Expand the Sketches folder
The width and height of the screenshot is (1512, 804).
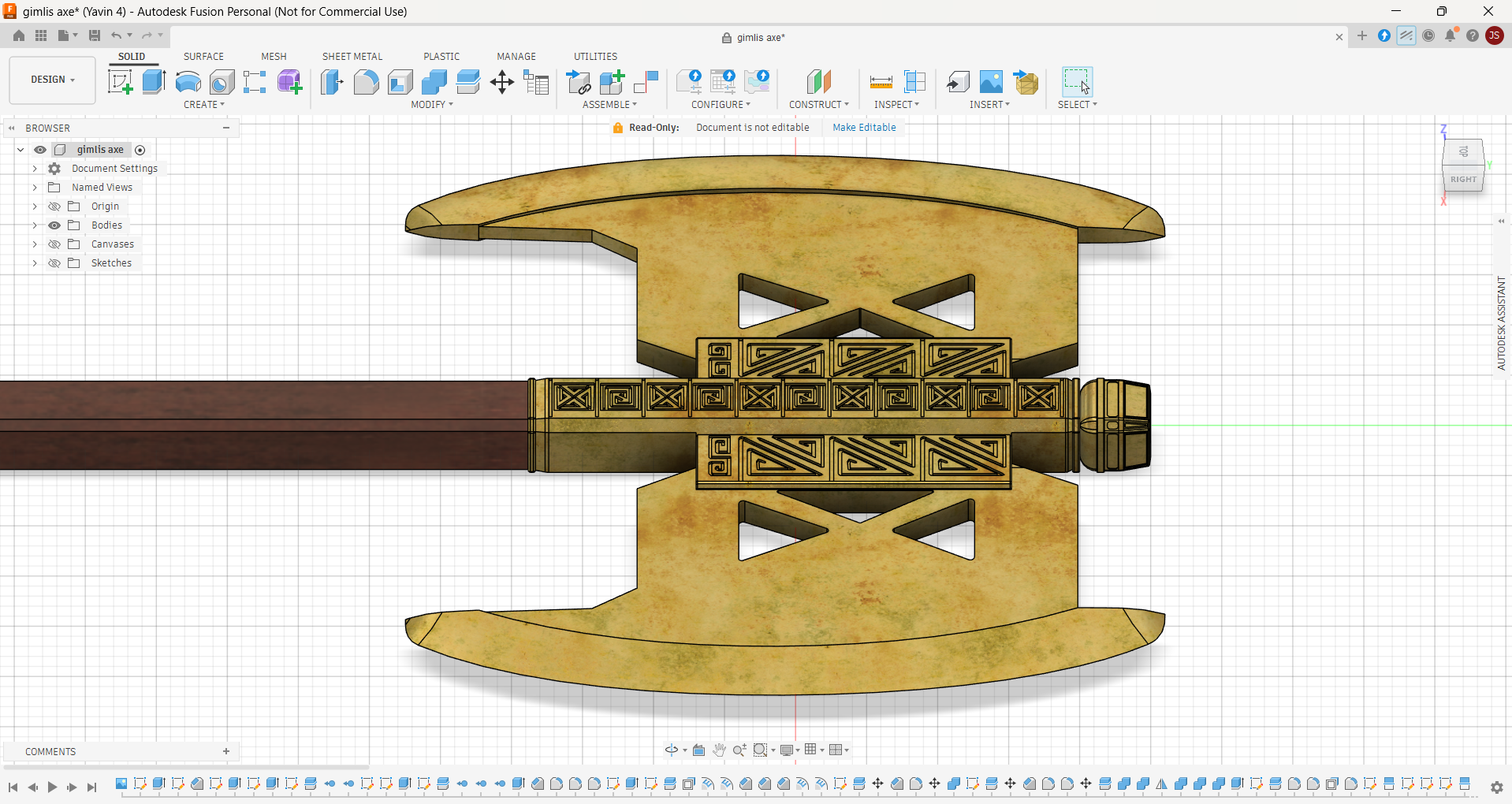(x=35, y=263)
